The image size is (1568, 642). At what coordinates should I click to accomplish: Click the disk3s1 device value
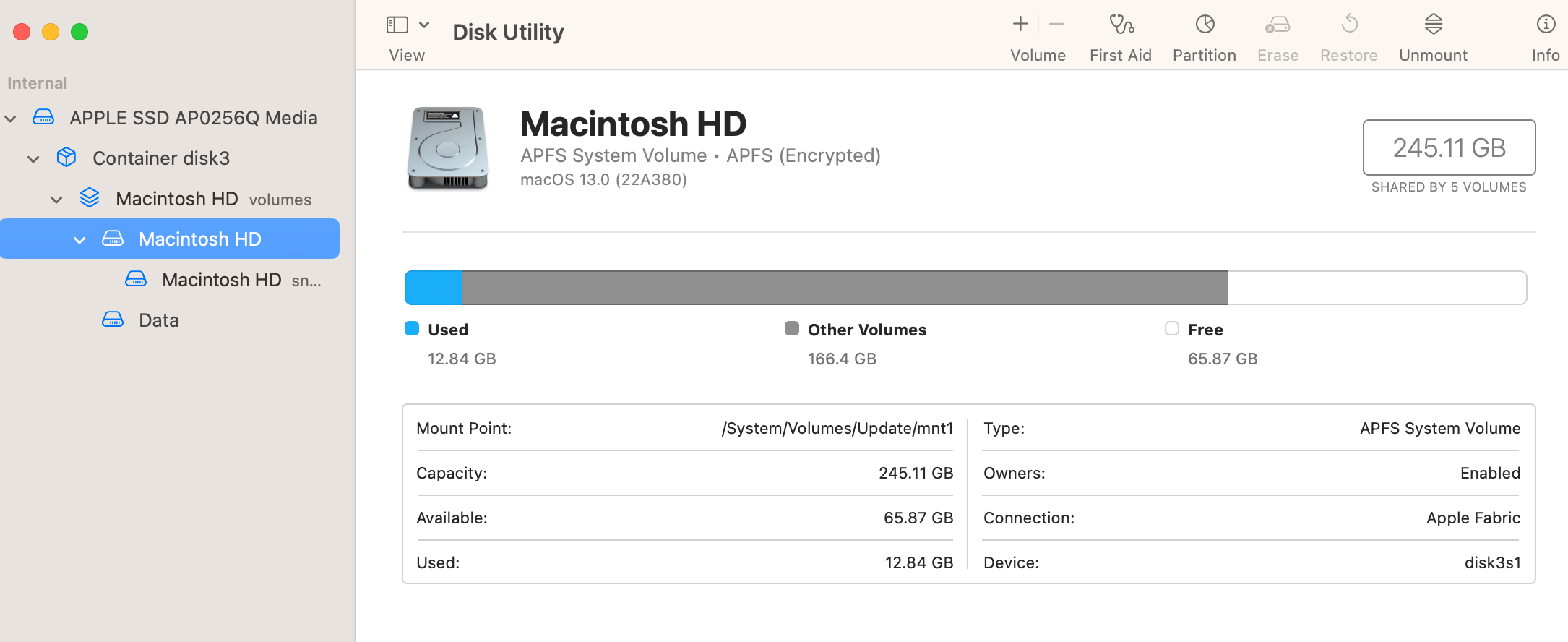(x=1493, y=563)
